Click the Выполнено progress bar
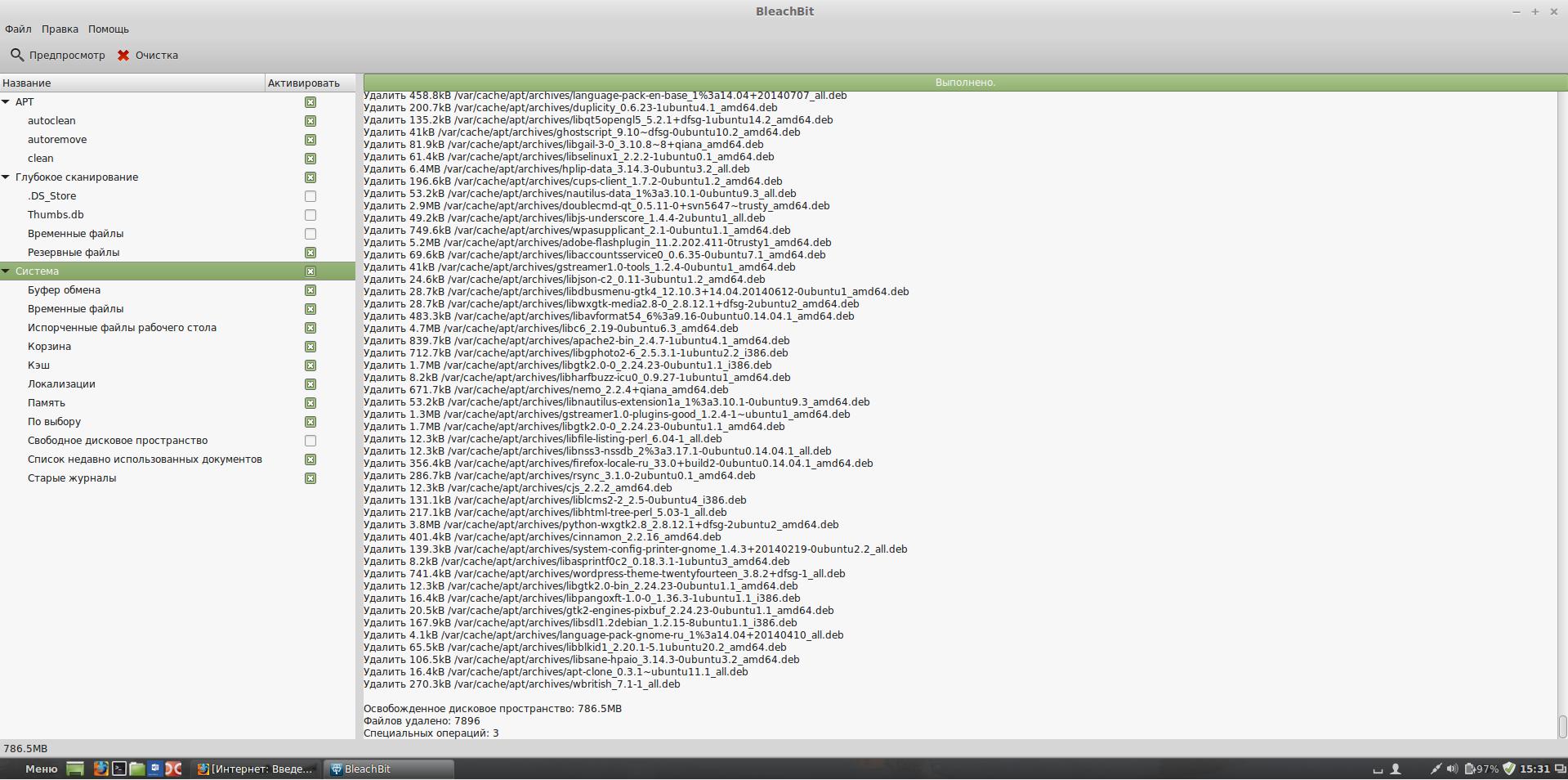Screen dimensions: 1568x780 click(965, 83)
